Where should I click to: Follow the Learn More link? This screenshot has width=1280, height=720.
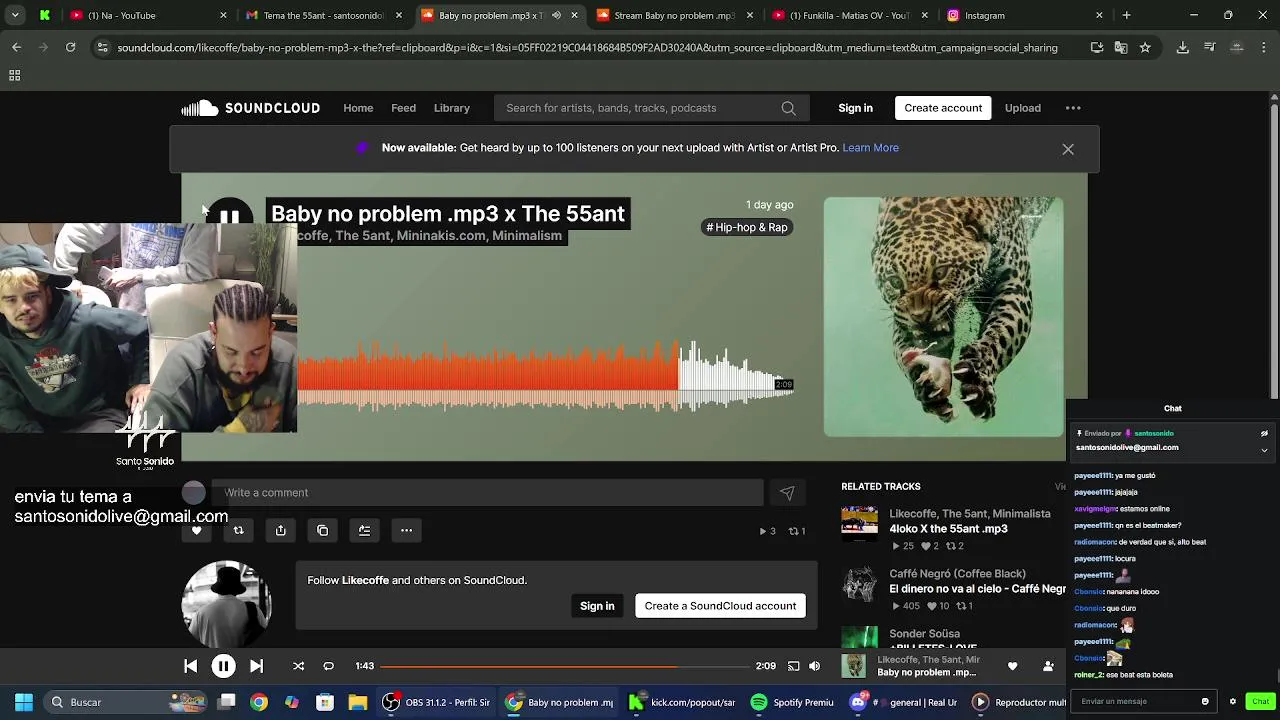click(870, 148)
